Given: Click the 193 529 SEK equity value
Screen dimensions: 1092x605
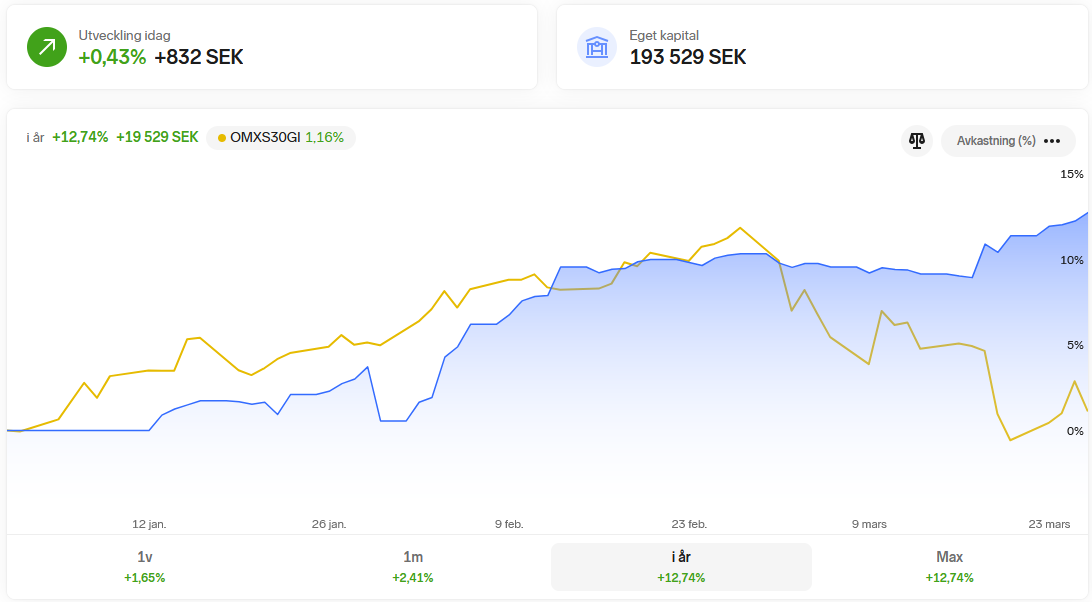Looking at the screenshot, I should pyautogui.click(x=688, y=57).
